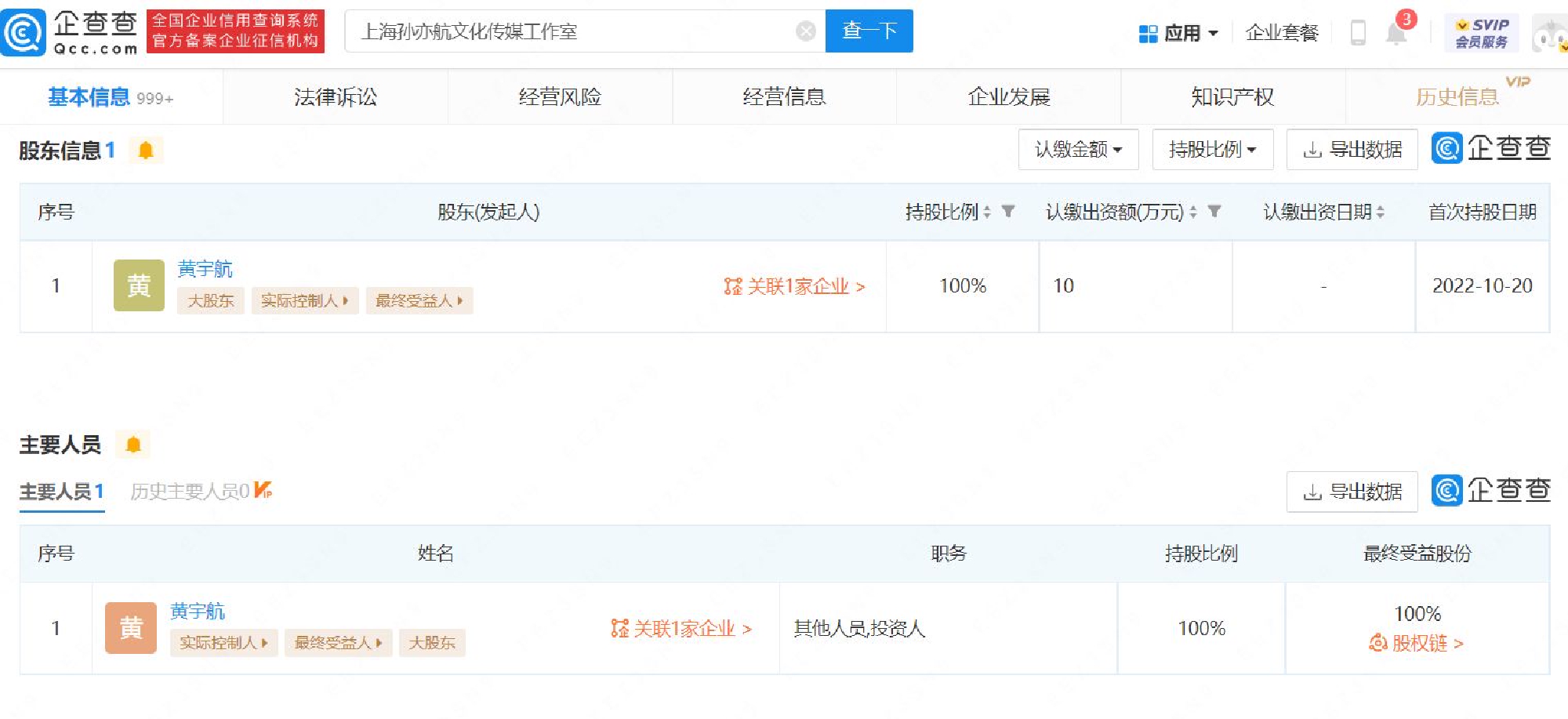The height and width of the screenshot is (719, 1568).
Task: Click the 职务 column header
Action: coord(949,554)
